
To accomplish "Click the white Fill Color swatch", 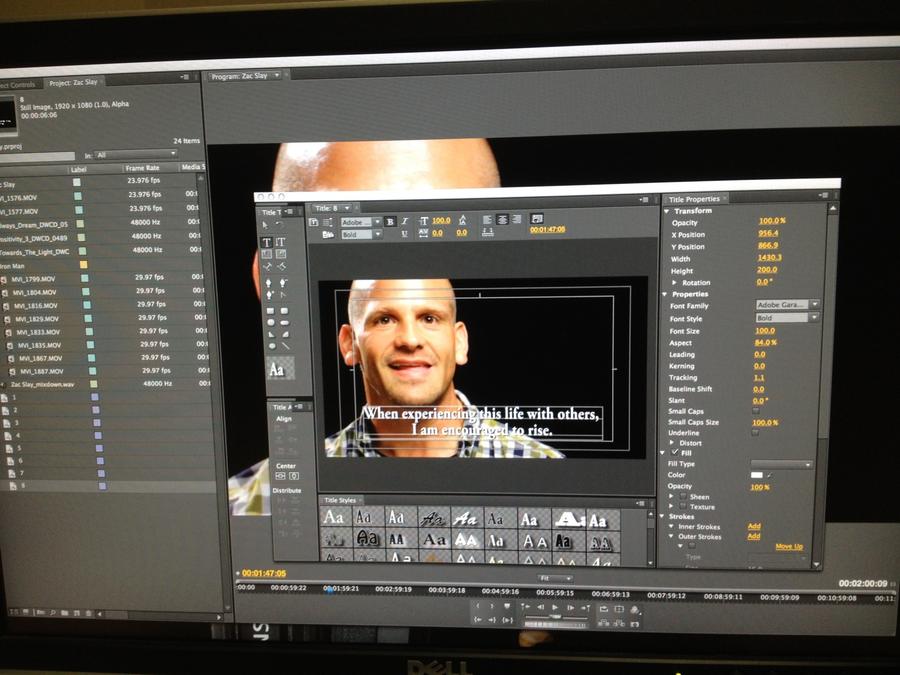I will click(757, 475).
